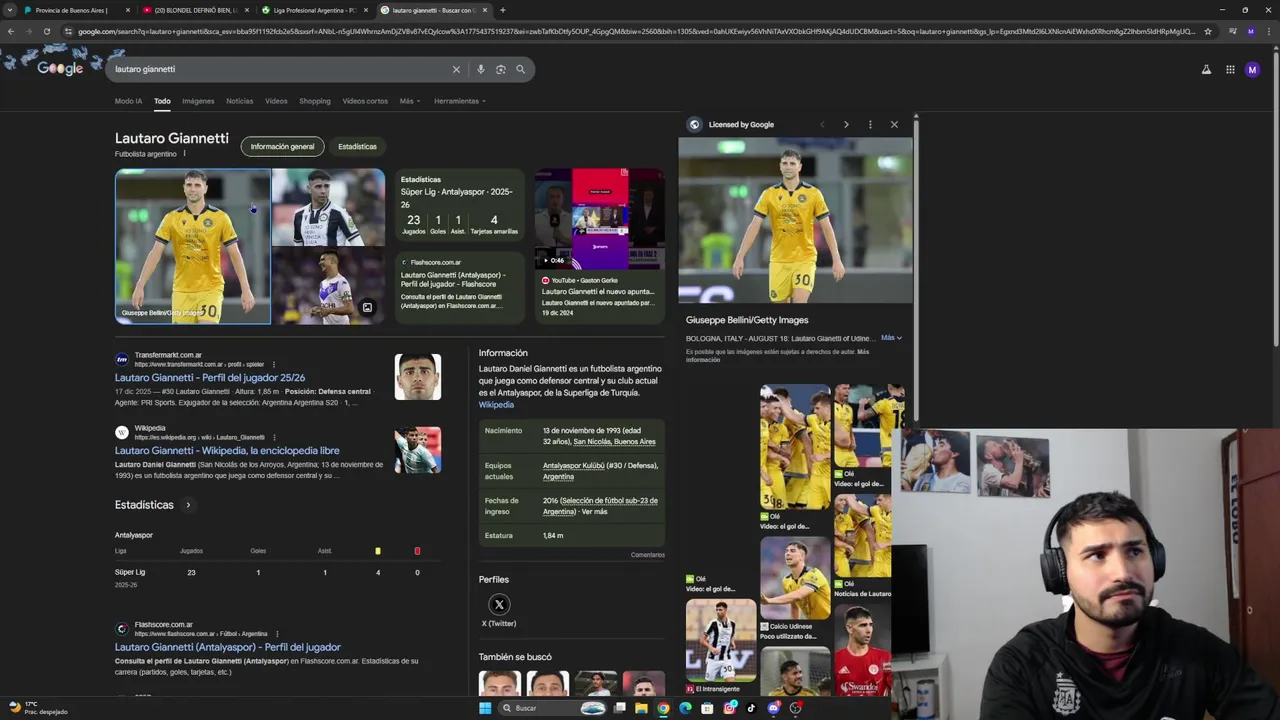Image resolution: width=1280 pixels, height=720 pixels.
Task: Click the Antalyaspor Kulübü team link
Action: click(576, 465)
